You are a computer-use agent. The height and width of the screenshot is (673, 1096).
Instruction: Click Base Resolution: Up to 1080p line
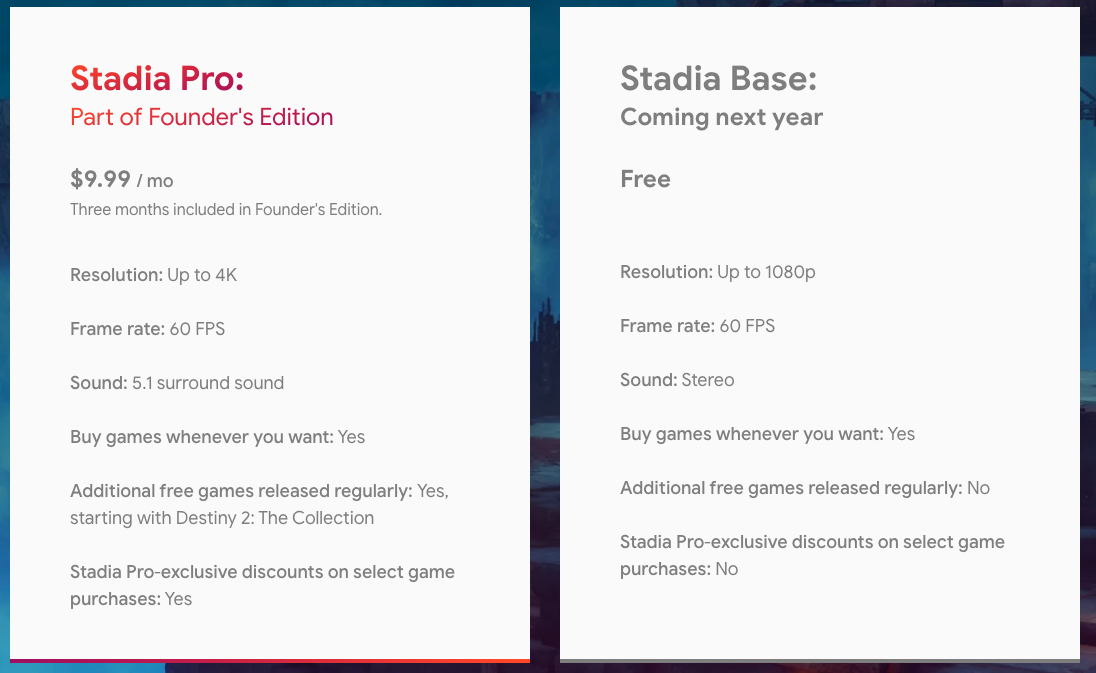[717, 272]
